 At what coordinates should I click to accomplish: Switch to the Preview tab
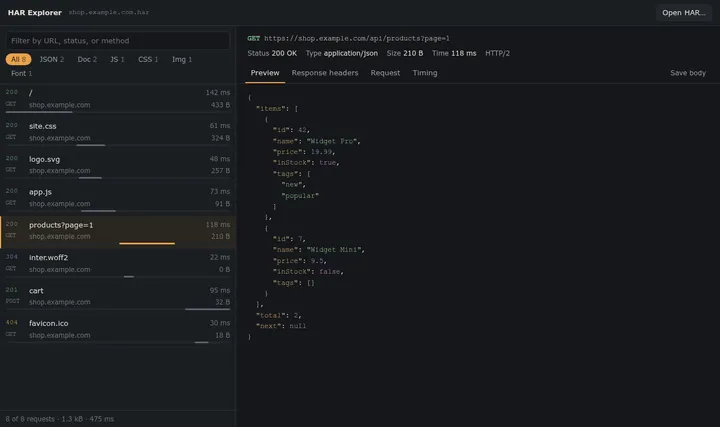pos(265,73)
